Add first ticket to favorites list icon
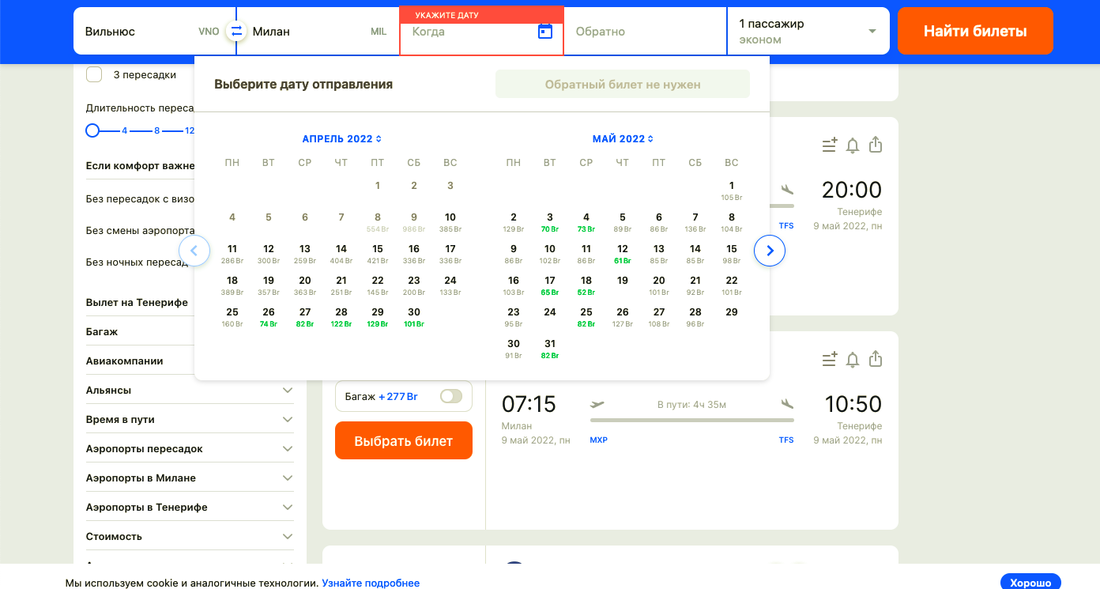Image resolution: width=1100 pixels, height=589 pixels. (829, 146)
